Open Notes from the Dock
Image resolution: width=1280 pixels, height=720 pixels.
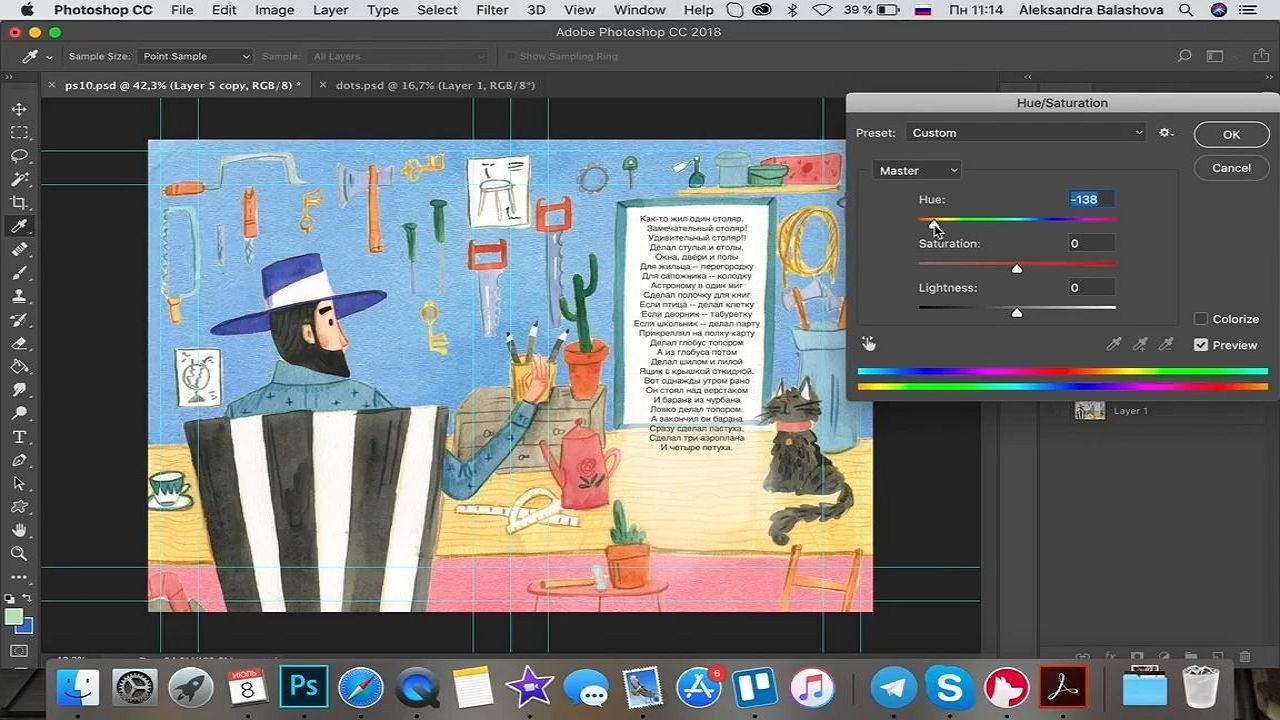click(473, 687)
